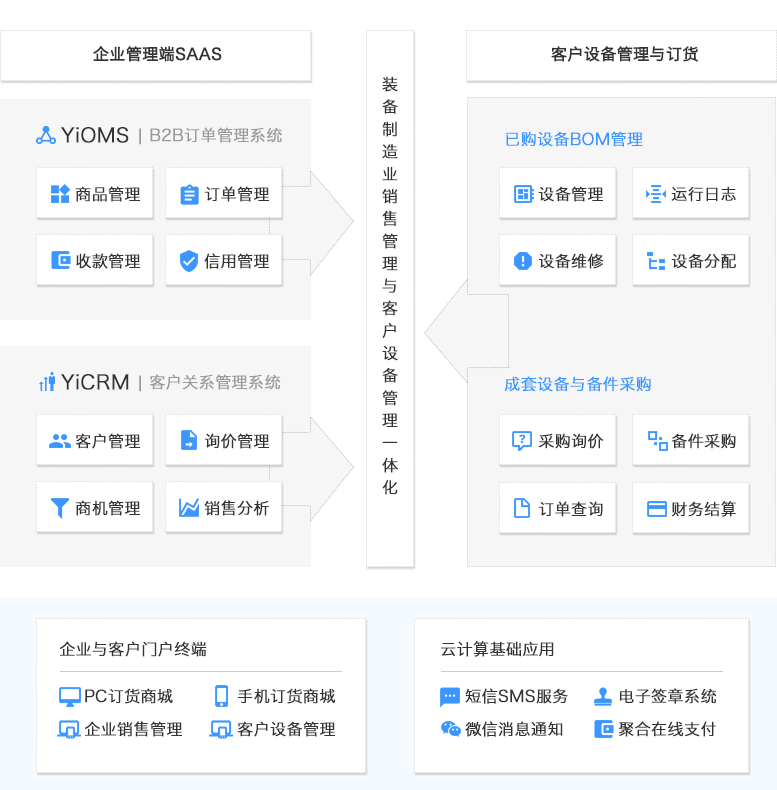Click the 手机订货商城 phone icon
This screenshot has width=777, height=790.
(221, 696)
